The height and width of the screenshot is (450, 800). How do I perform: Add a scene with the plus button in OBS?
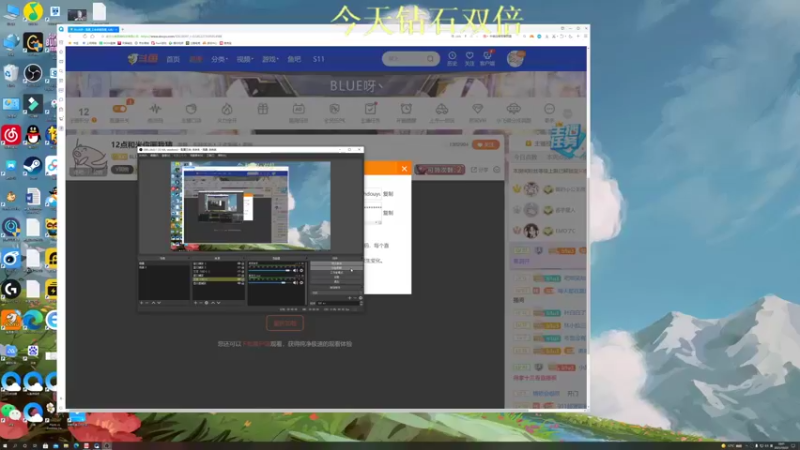point(141,303)
